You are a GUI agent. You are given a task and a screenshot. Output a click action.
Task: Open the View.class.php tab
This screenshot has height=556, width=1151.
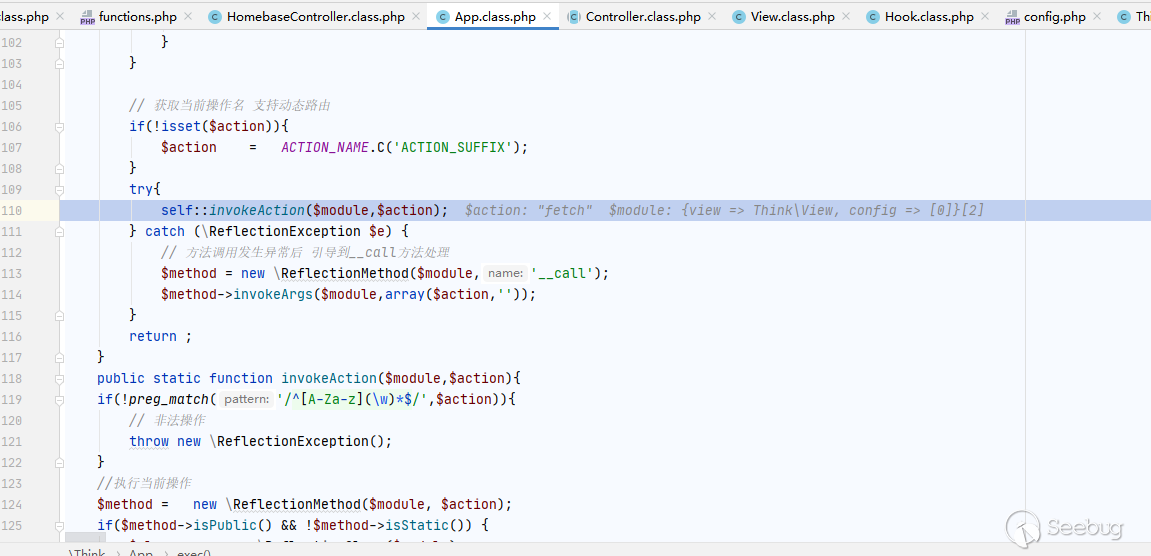(x=793, y=16)
